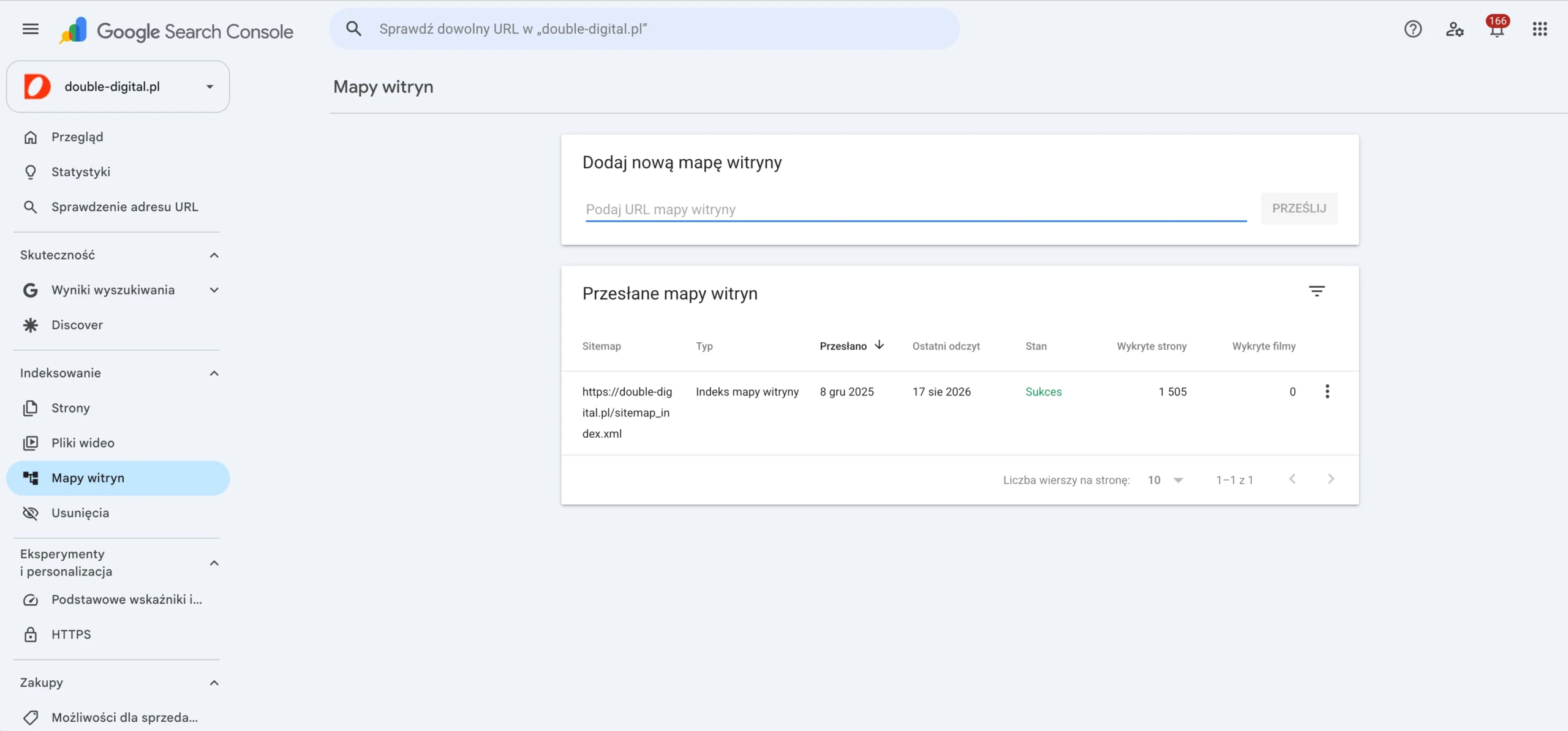The width and height of the screenshot is (1568, 731).
Task: Click the Wykryte filmy column header
Action: [x=1264, y=346]
